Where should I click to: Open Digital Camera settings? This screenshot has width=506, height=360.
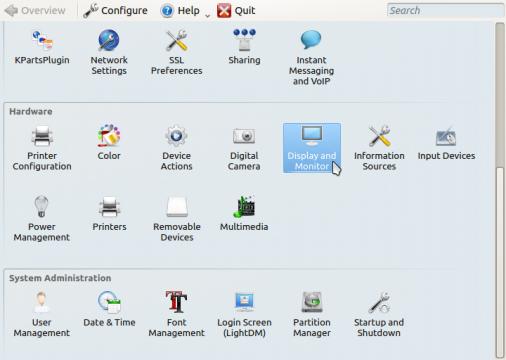(244, 148)
